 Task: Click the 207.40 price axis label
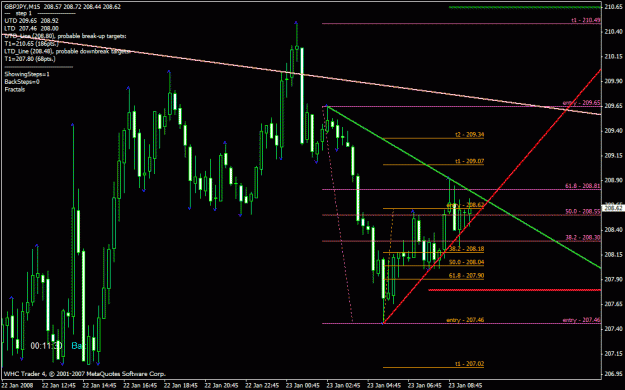tap(614, 329)
